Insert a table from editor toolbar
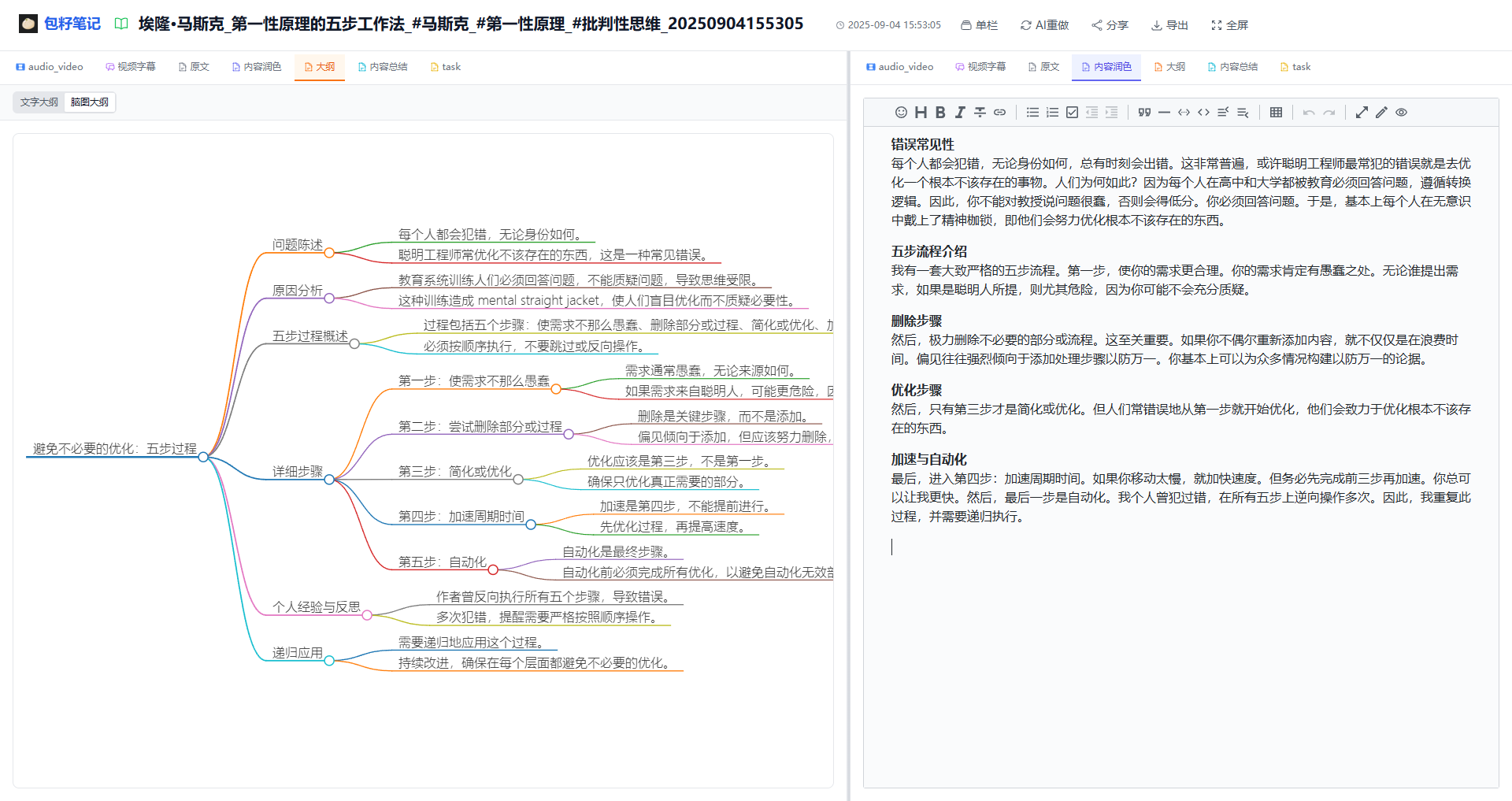 [x=1276, y=113]
